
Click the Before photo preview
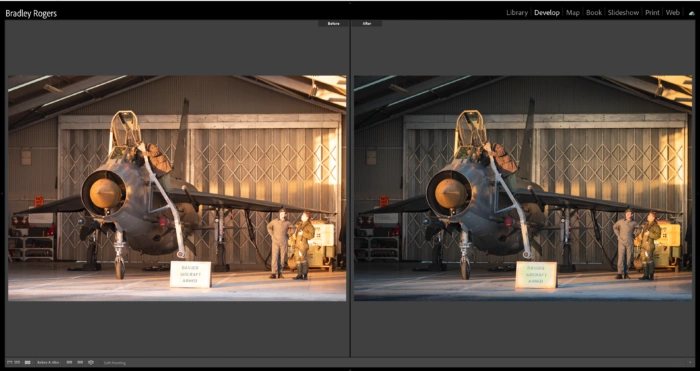[x=177, y=188]
